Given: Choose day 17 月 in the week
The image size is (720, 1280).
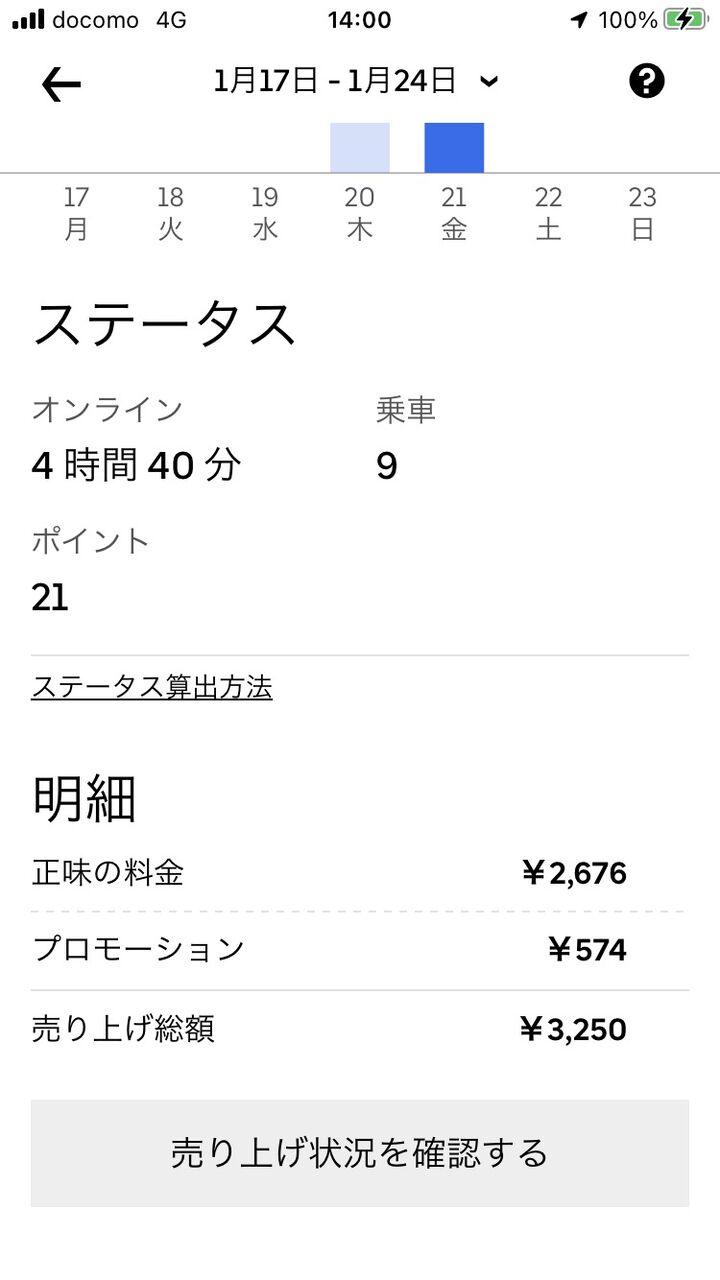Looking at the screenshot, I should (76, 213).
